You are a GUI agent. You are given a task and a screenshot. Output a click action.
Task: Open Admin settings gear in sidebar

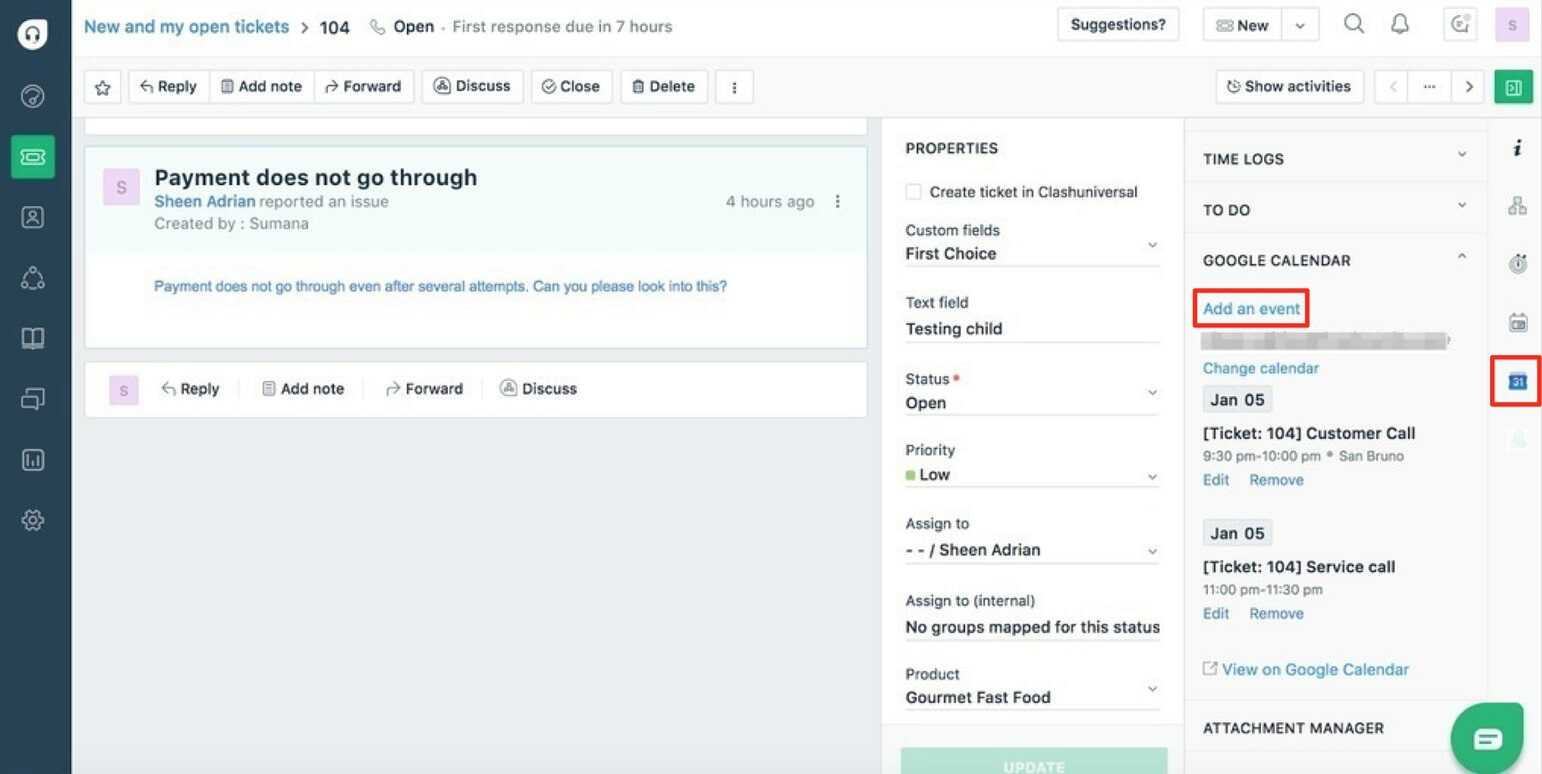[x=33, y=520]
